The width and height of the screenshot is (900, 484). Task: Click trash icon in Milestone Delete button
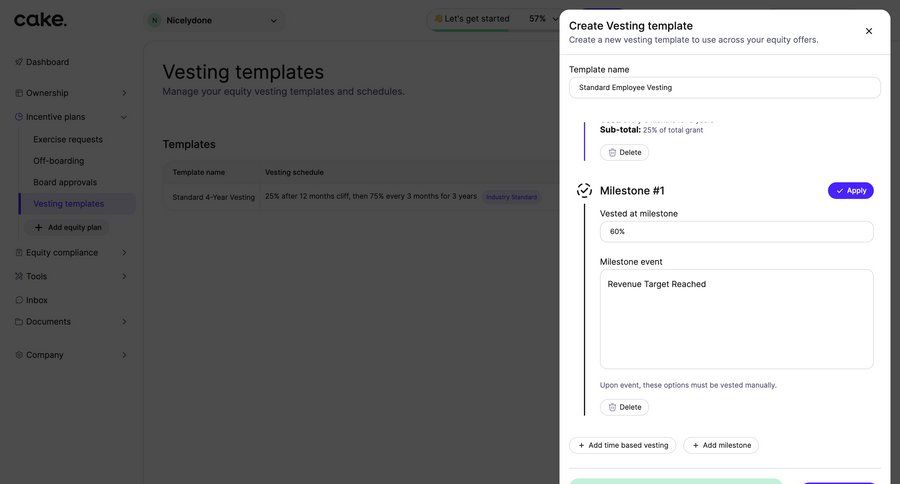pyautogui.click(x=612, y=407)
